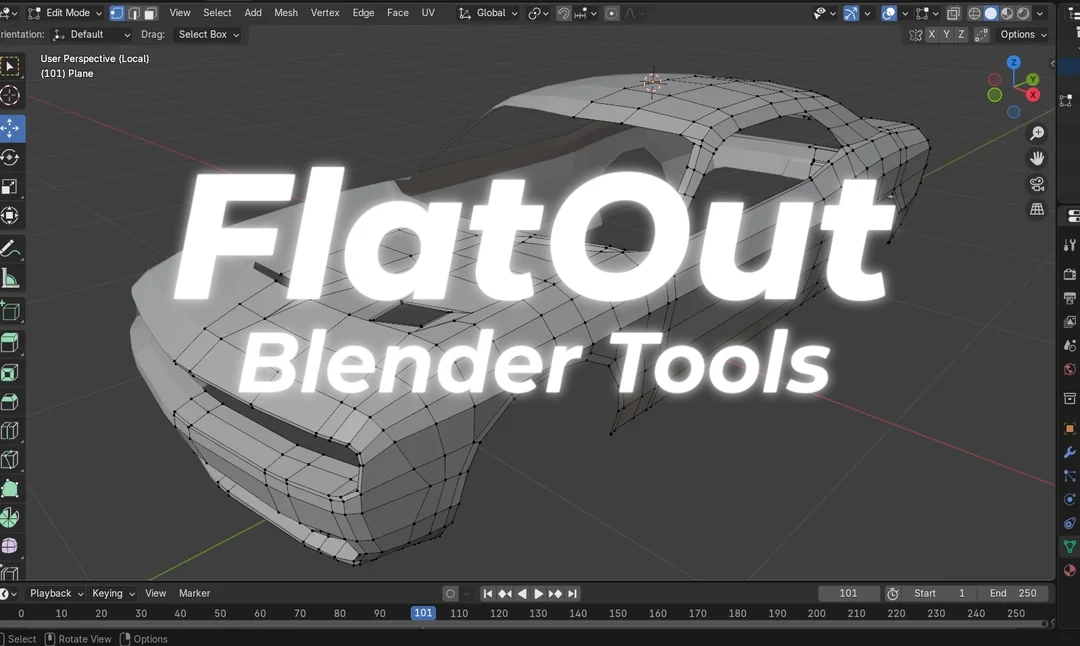
Task: Expand the Options dropdown
Action: pyautogui.click(x=1024, y=34)
